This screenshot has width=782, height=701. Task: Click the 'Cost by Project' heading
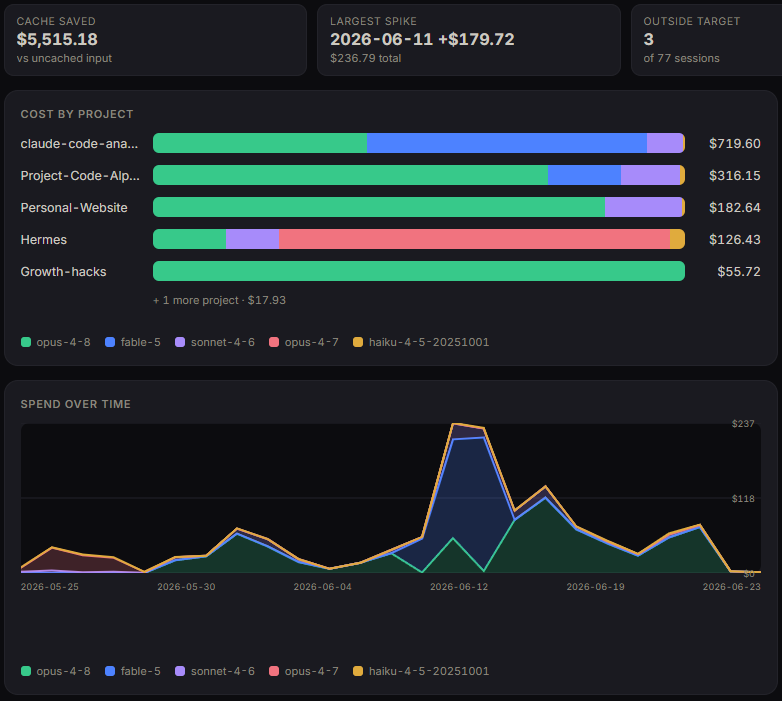tap(77, 114)
